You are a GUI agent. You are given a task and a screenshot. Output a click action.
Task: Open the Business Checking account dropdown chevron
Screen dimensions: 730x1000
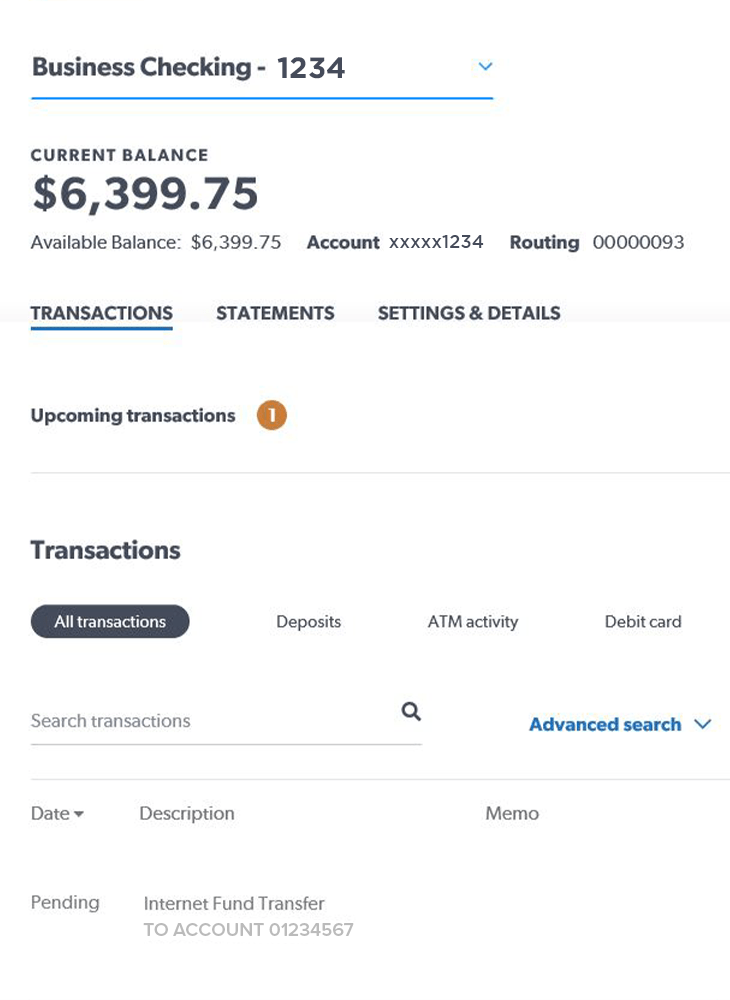point(485,67)
